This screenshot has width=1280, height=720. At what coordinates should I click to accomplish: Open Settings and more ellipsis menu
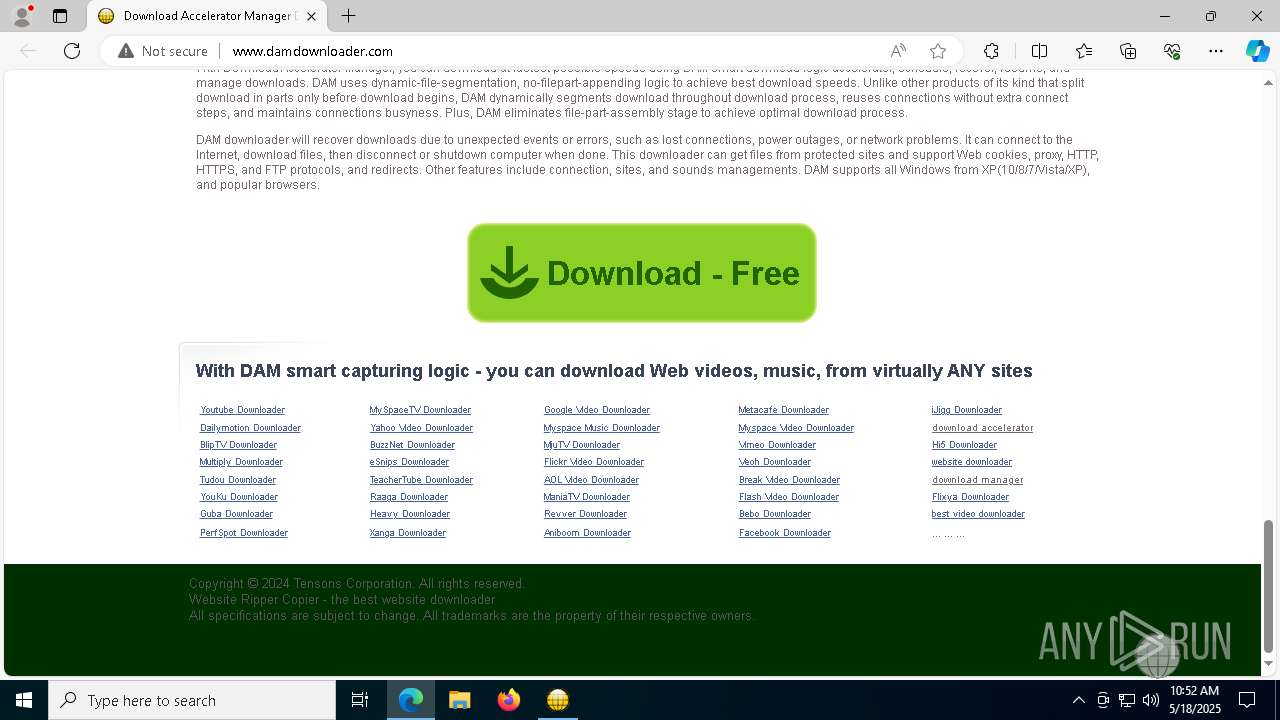[x=1216, y=51]
